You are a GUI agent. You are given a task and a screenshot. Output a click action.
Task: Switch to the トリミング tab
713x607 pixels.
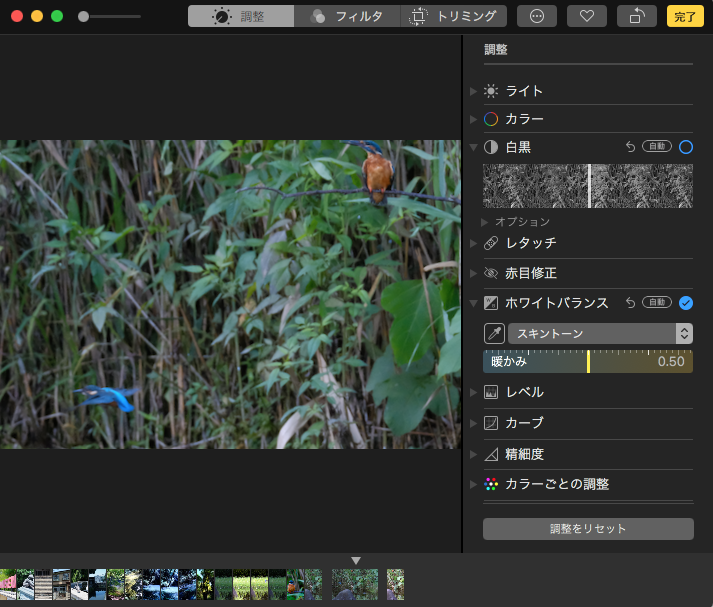pos(454,16)
